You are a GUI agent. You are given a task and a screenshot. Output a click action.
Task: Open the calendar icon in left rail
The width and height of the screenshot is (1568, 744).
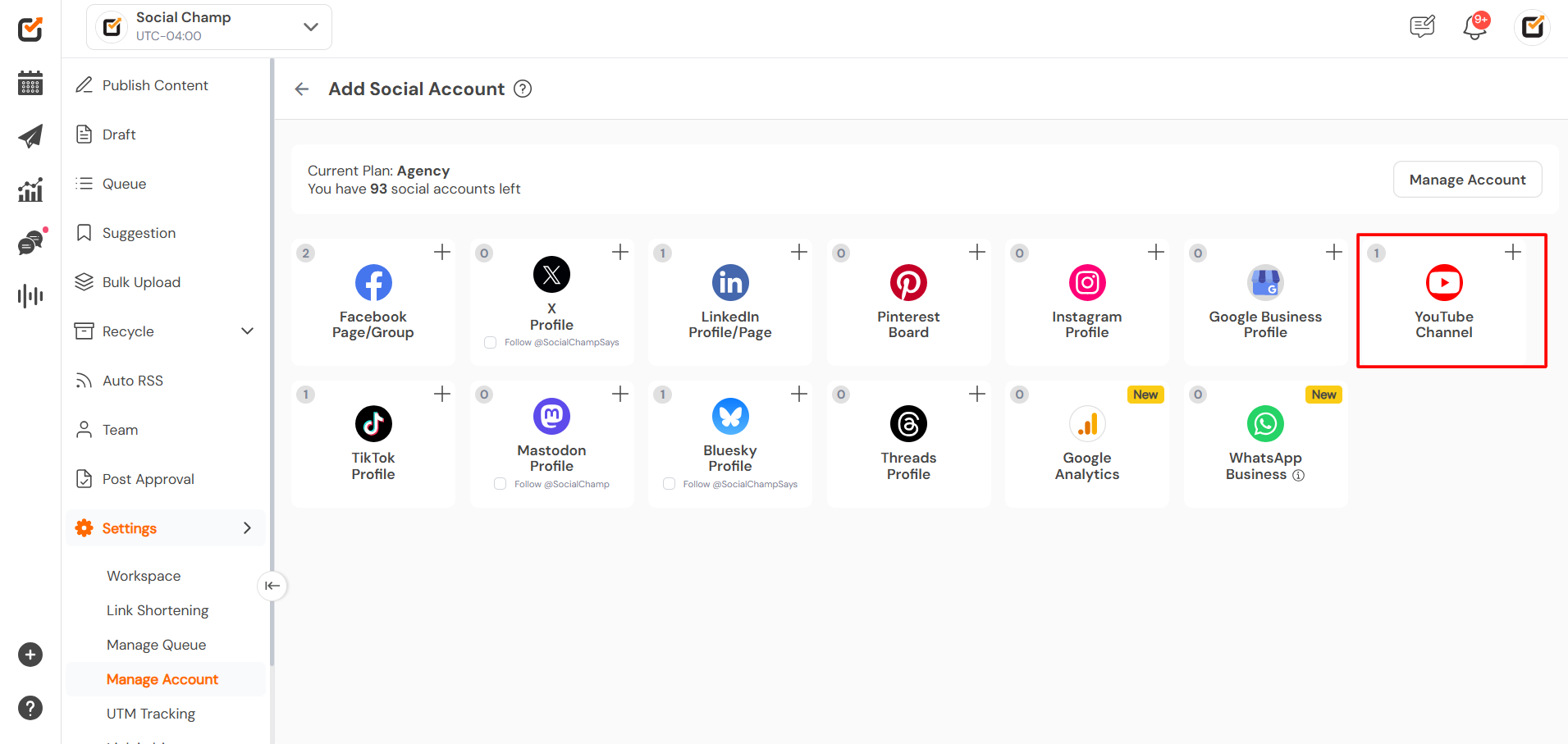coord(30,83)
